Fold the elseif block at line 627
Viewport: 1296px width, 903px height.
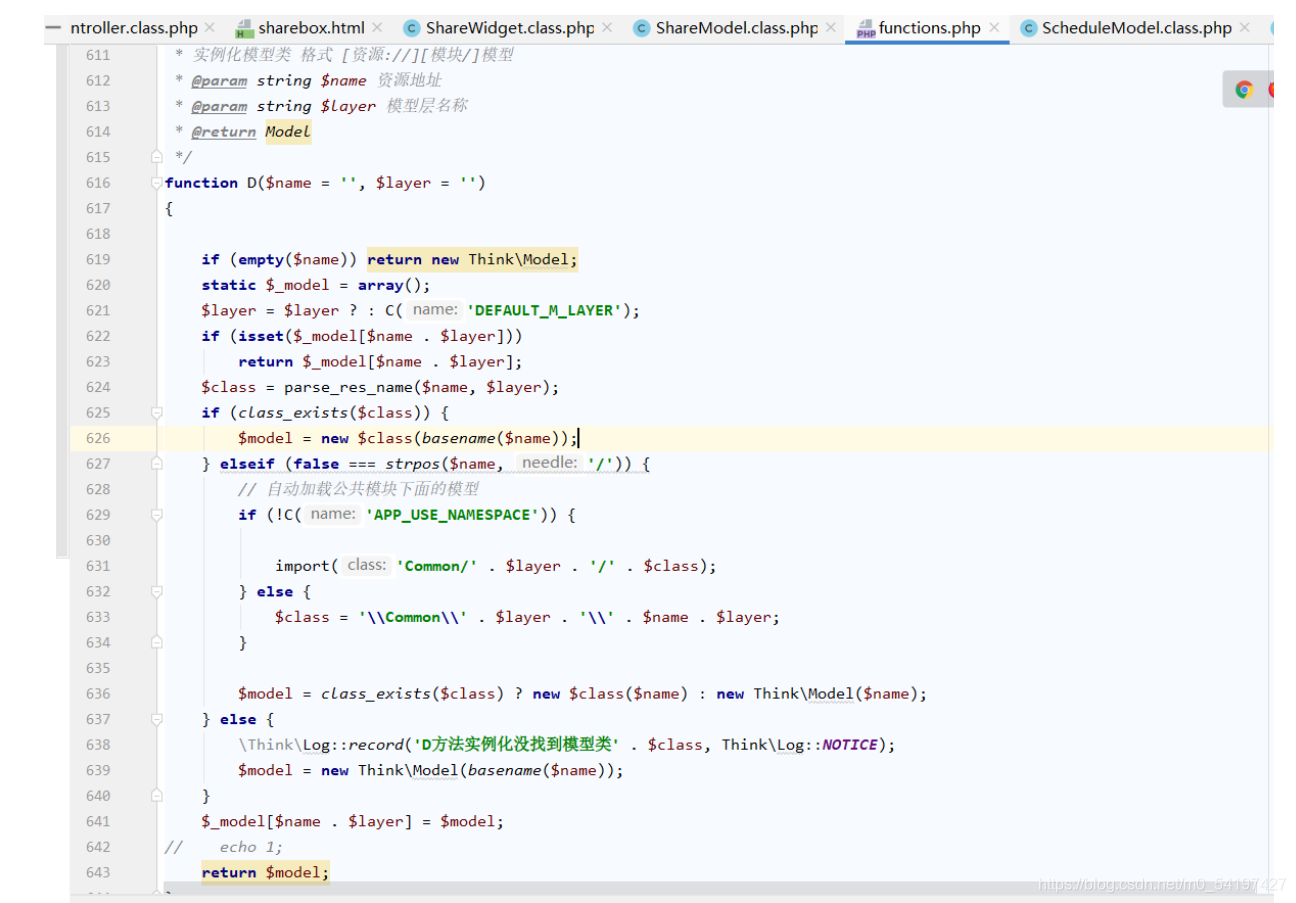pos(156,464)
